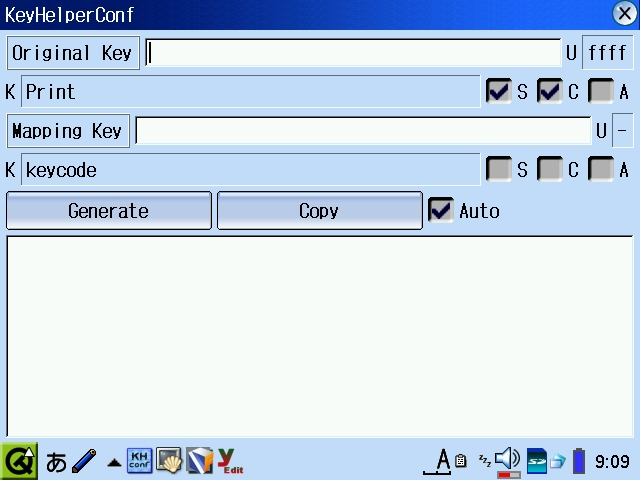Viewport: 640px width, 480px height.
Task: Switch to KH conf taskbar app
Action: click(x=140, y=461)
